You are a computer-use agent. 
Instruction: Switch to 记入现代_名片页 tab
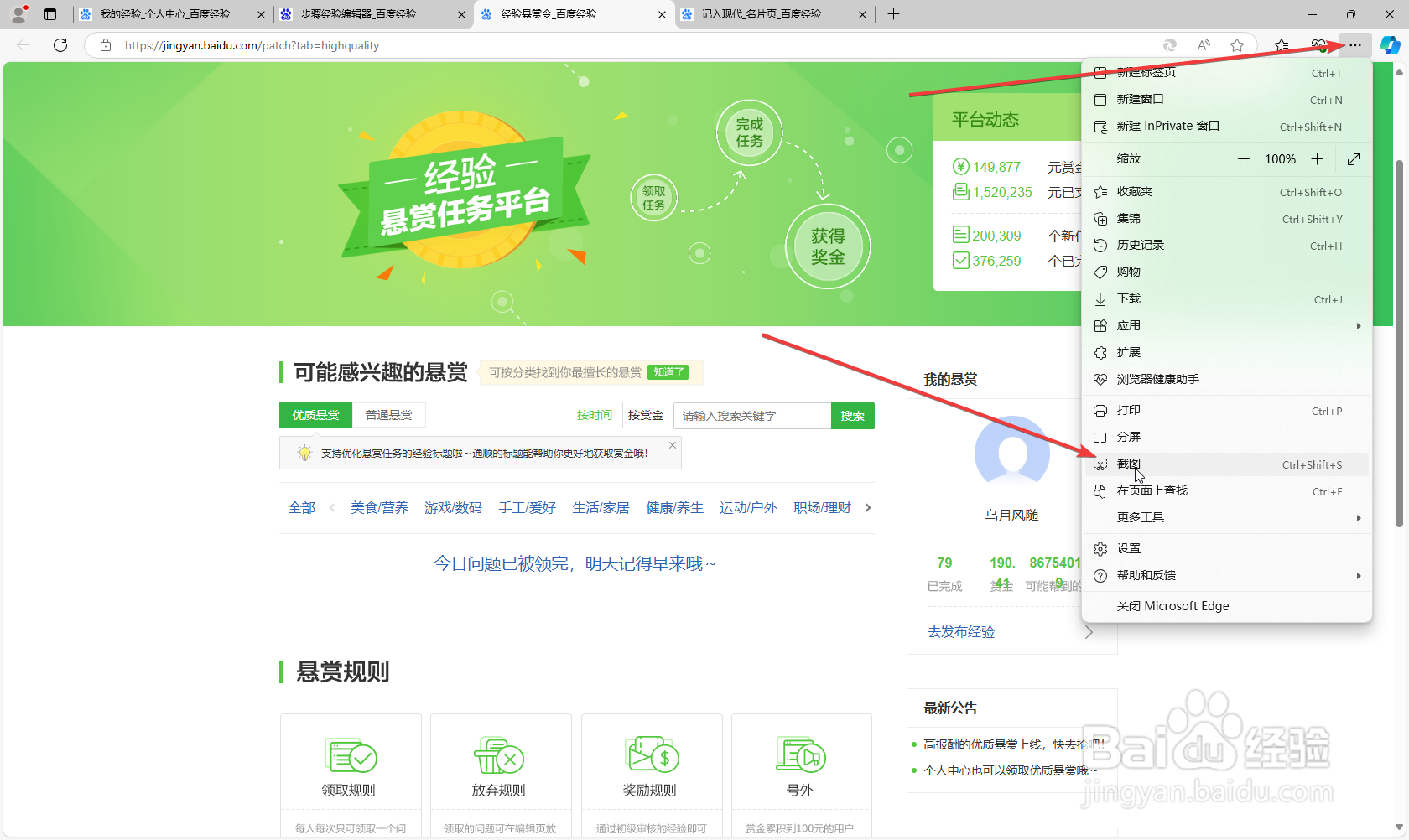click(763, 14)
